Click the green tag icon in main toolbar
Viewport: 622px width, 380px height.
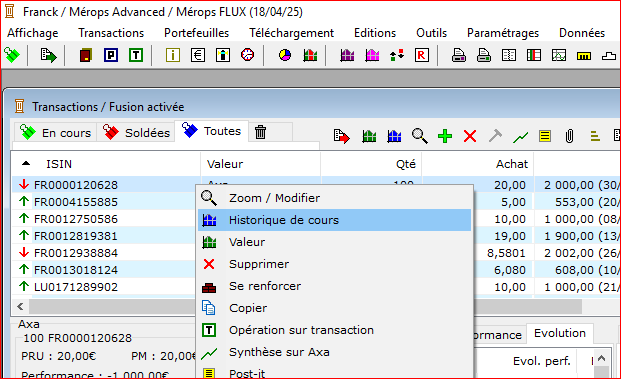point(12,55)
